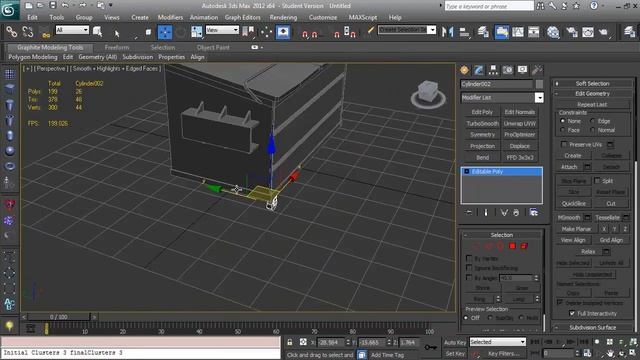
Task: Open the Hierarchy command panel tab
Action: (493, 70)
